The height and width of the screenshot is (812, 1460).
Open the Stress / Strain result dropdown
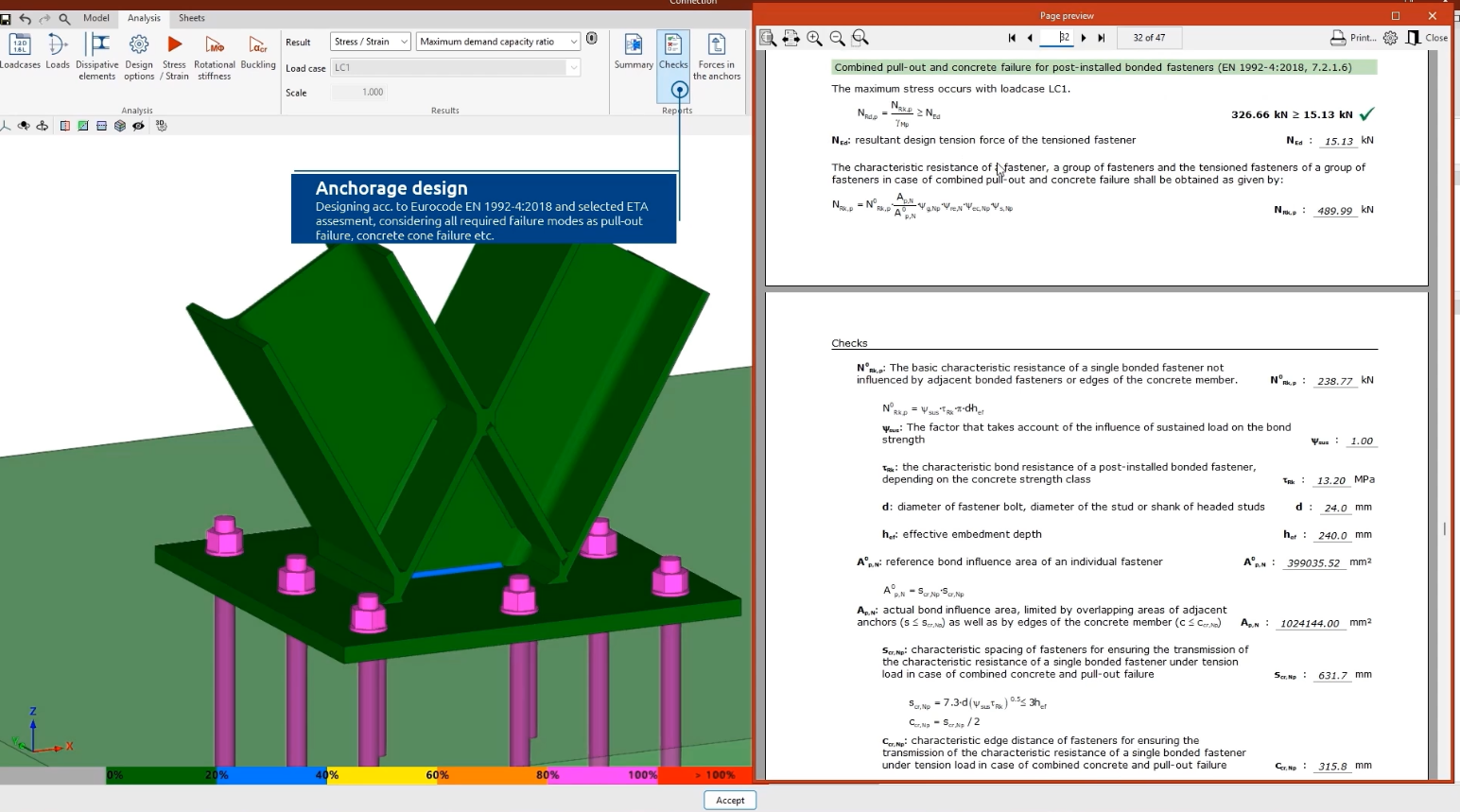click(x=371, y=42)
